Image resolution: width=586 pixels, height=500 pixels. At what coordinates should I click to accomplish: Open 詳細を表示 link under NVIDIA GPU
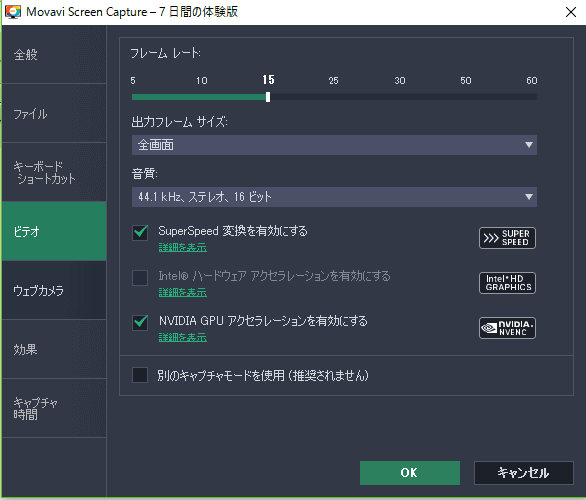point(183,337)
